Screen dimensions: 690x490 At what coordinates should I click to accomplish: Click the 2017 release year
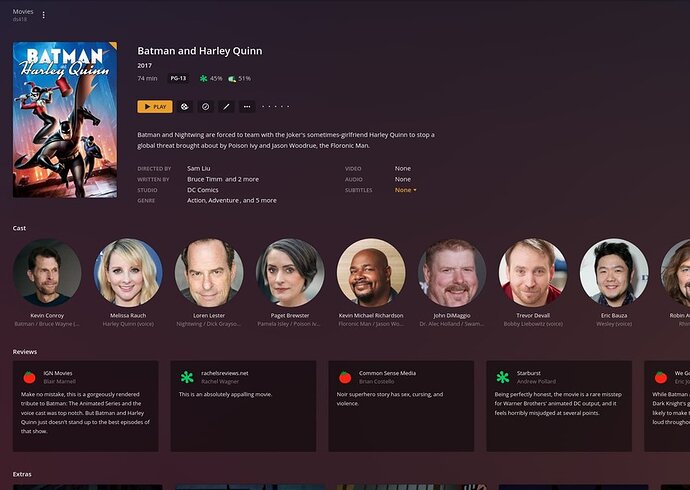click(x=144, y=65)
